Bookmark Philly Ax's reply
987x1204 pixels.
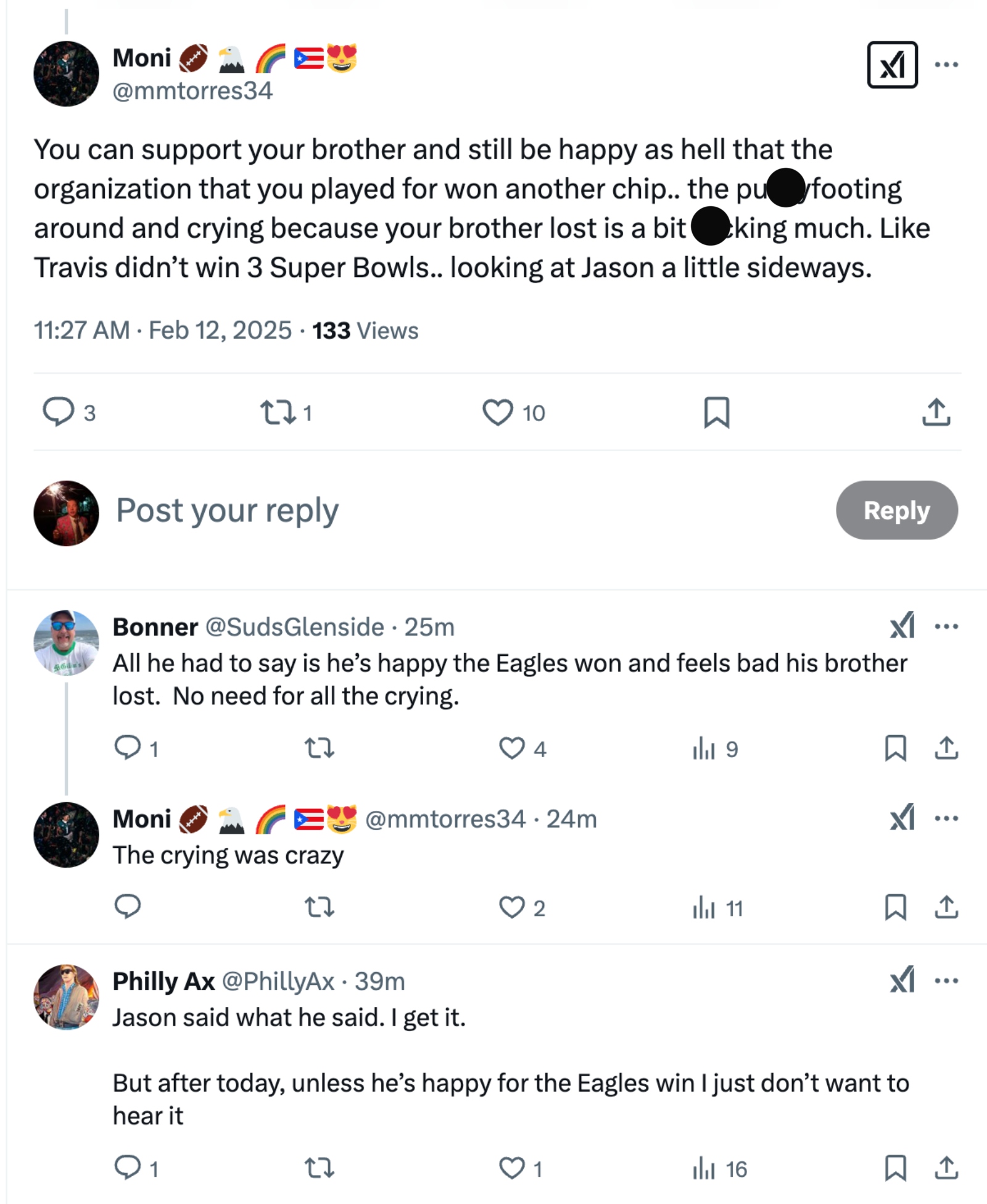pyautogui.click(x=895, y=1168)
